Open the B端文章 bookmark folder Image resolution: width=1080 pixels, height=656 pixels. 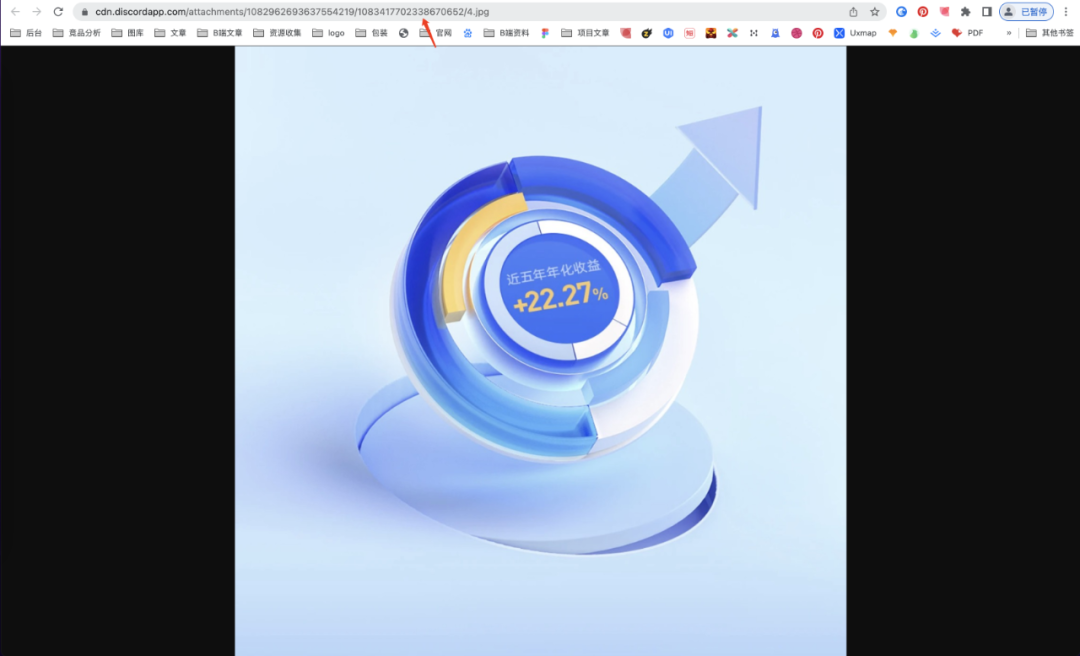click(220, 33)
